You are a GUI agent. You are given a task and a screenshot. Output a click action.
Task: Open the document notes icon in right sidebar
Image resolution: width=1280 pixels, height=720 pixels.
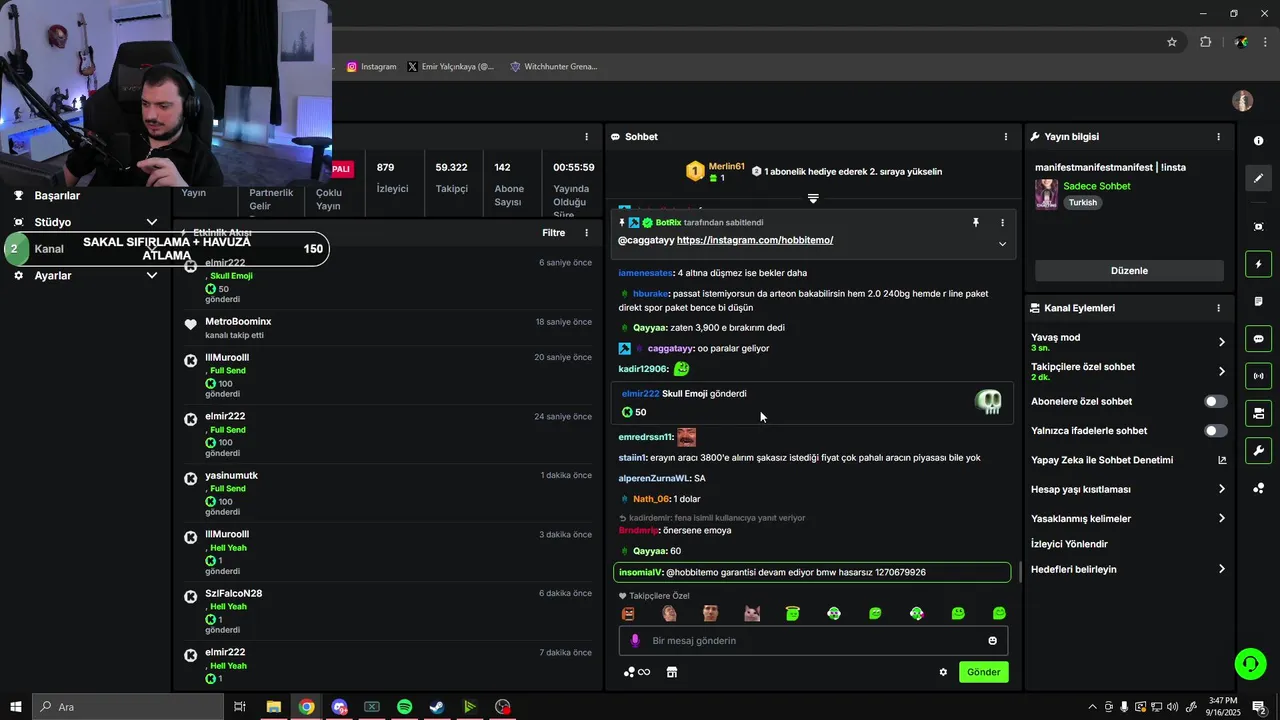coord(1258,301)
